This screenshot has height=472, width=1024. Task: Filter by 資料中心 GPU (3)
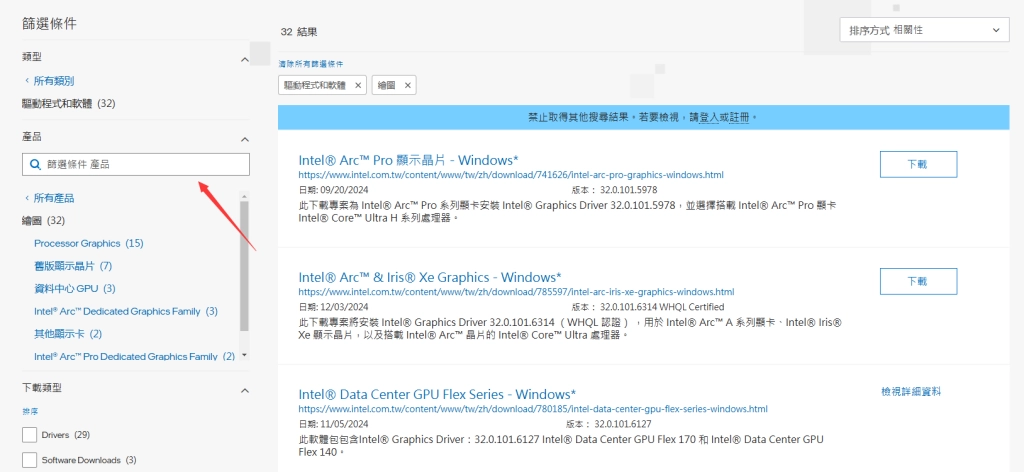point(75,289)
